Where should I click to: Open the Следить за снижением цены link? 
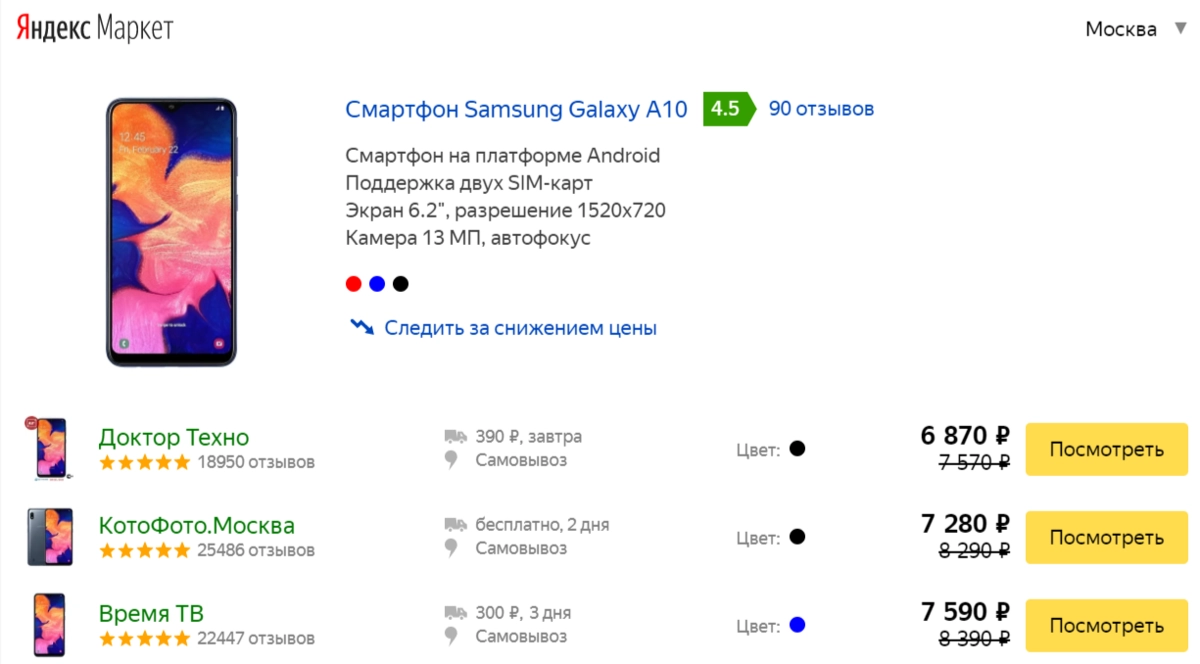pyautogui.click(x=520, y=328)
